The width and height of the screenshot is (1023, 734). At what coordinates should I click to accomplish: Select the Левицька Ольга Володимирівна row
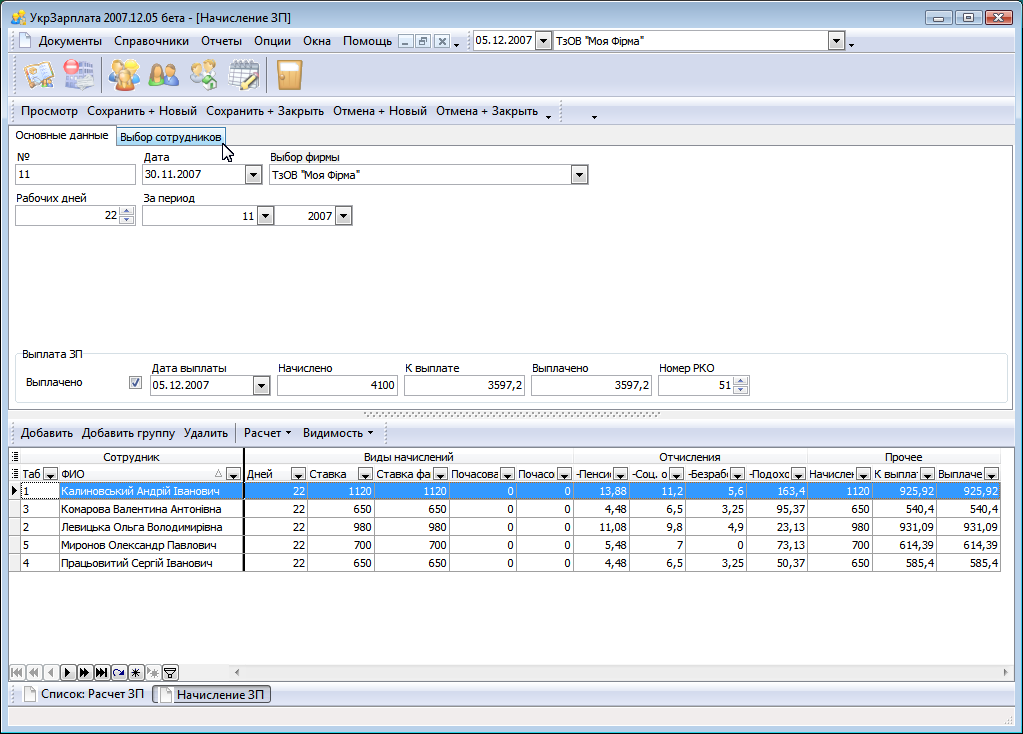click(x=141, y=527)
